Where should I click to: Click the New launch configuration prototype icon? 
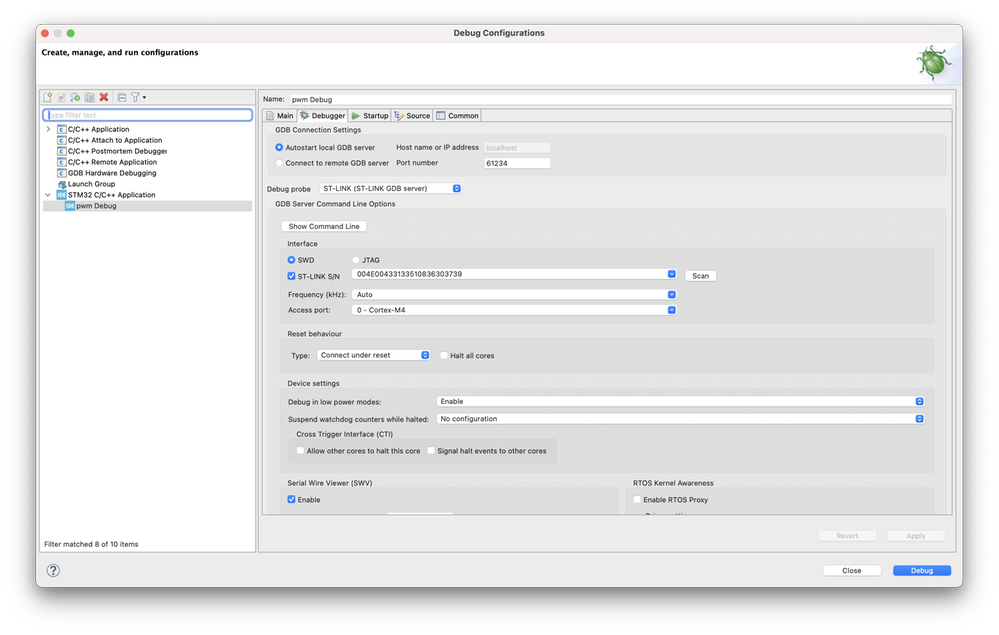click(x=61, y=97)
